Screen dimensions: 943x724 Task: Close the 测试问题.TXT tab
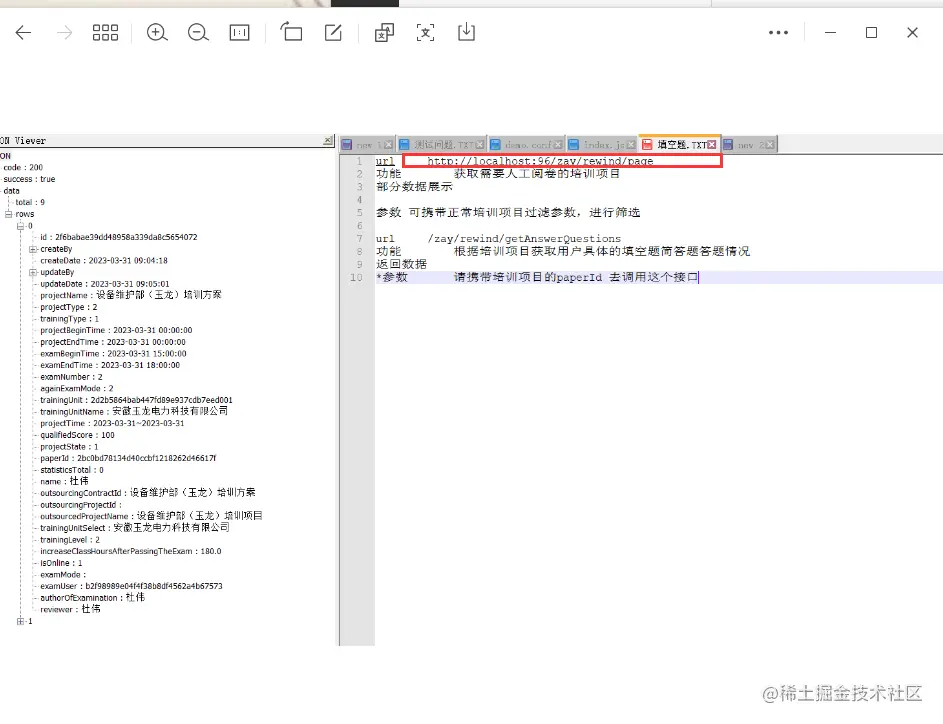tap(480, 145)
